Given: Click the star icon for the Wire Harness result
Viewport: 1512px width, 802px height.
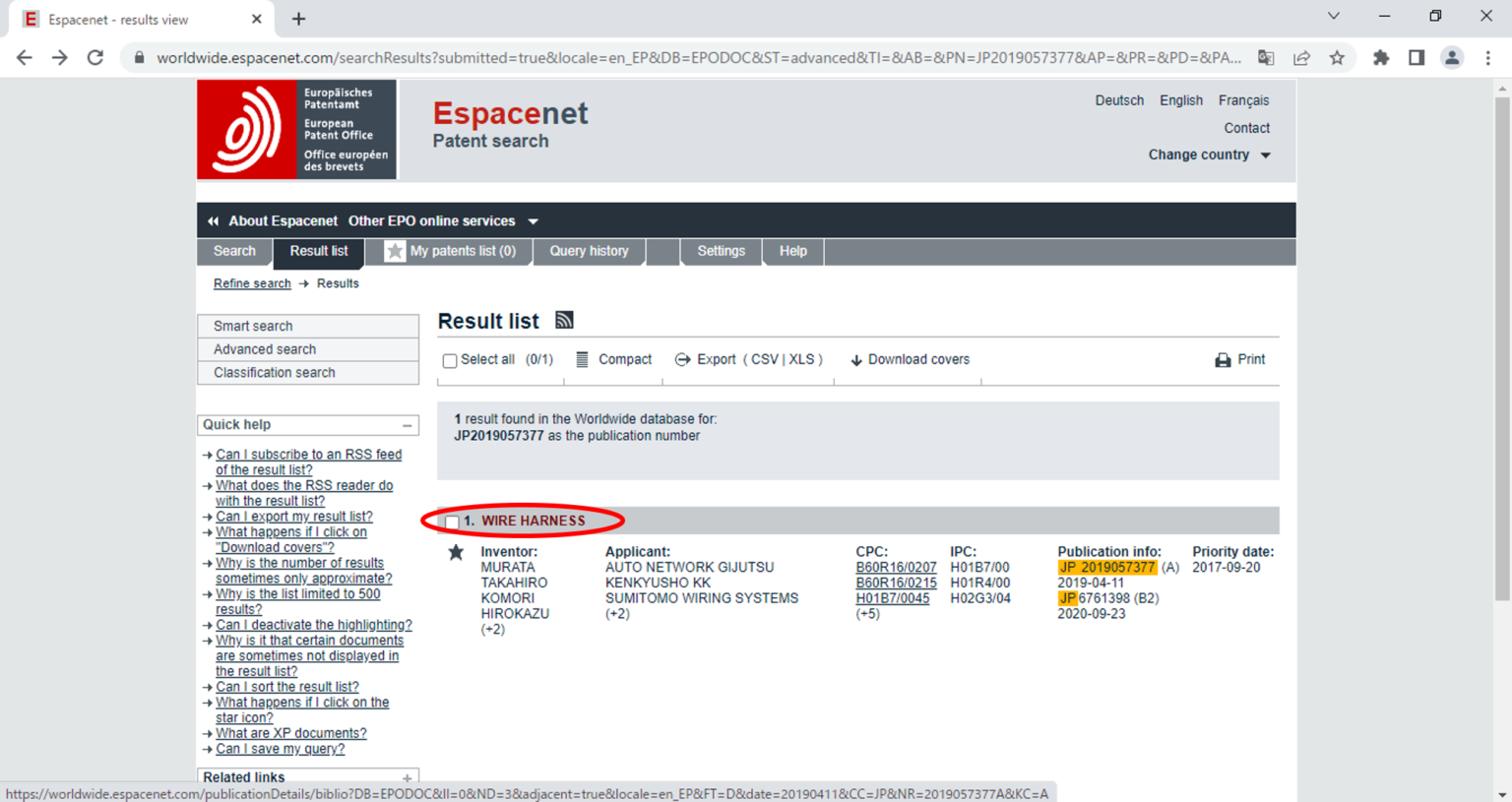Looking at the screenshot, I should 456,553.
